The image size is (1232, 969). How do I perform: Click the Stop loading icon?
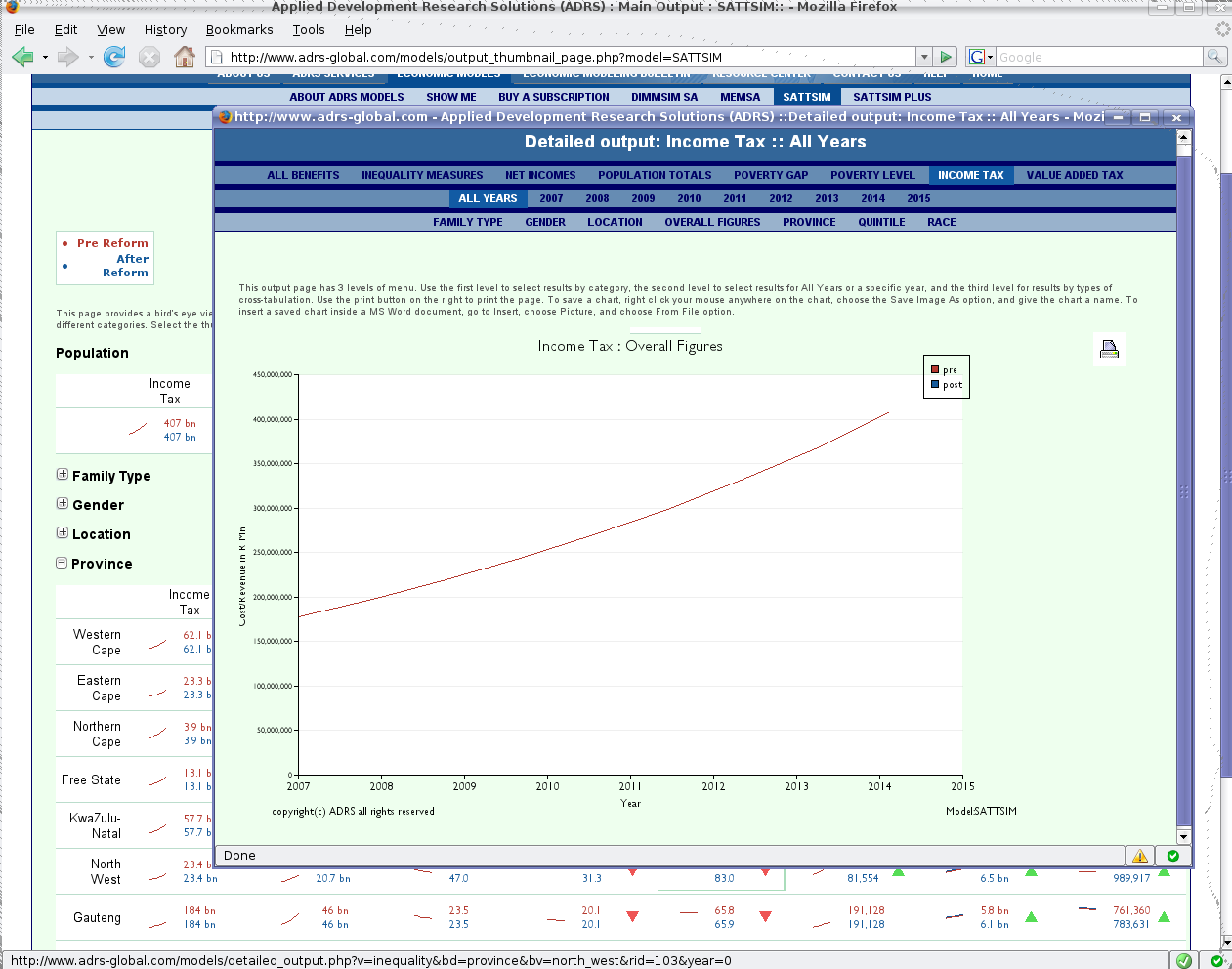[x=149, y=58]
